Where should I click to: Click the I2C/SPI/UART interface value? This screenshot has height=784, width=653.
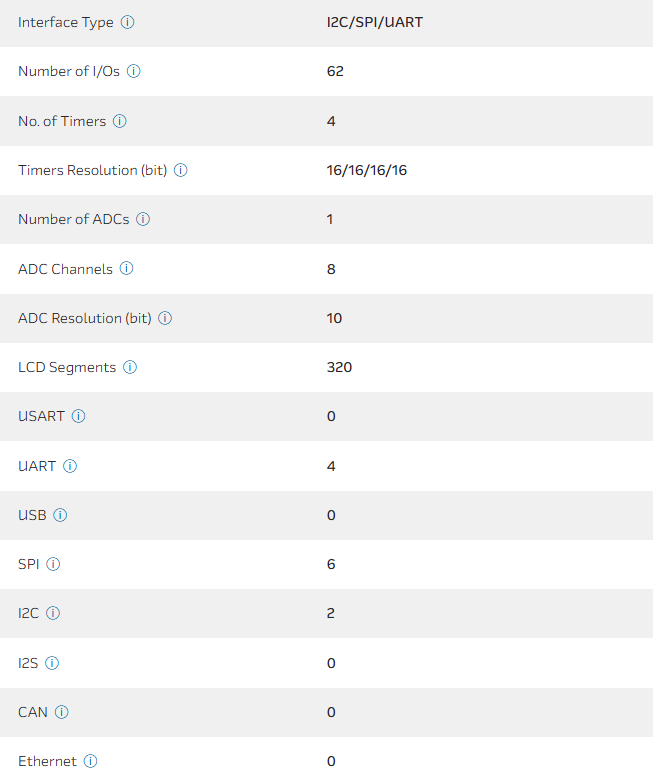374,22
